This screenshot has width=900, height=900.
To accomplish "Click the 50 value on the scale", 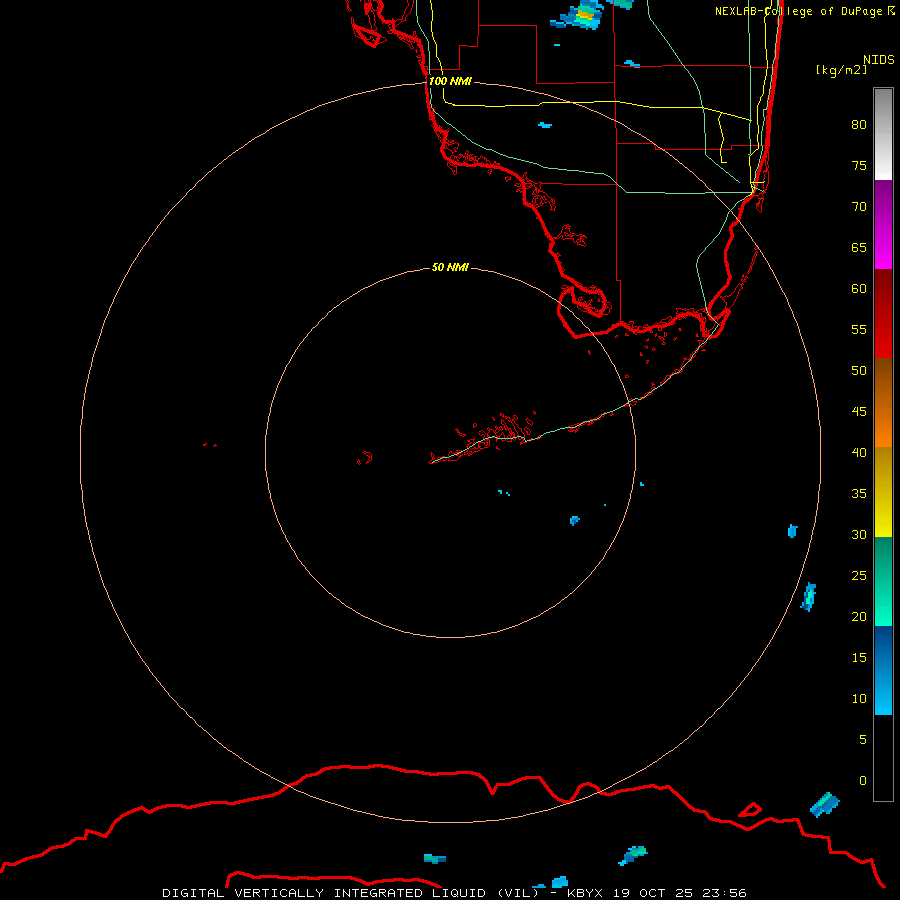I will pyautogui.click(x=859, y=371).
